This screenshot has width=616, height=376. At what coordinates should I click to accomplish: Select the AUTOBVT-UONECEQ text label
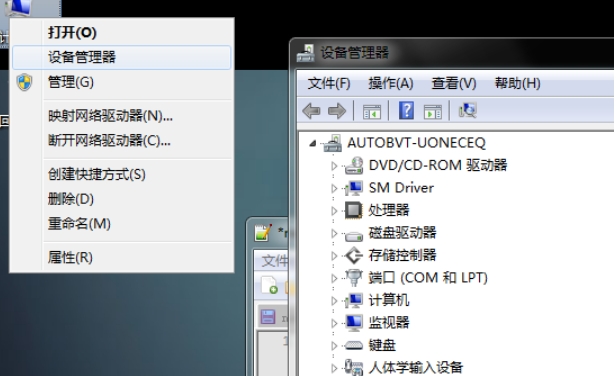pos(416,143)
